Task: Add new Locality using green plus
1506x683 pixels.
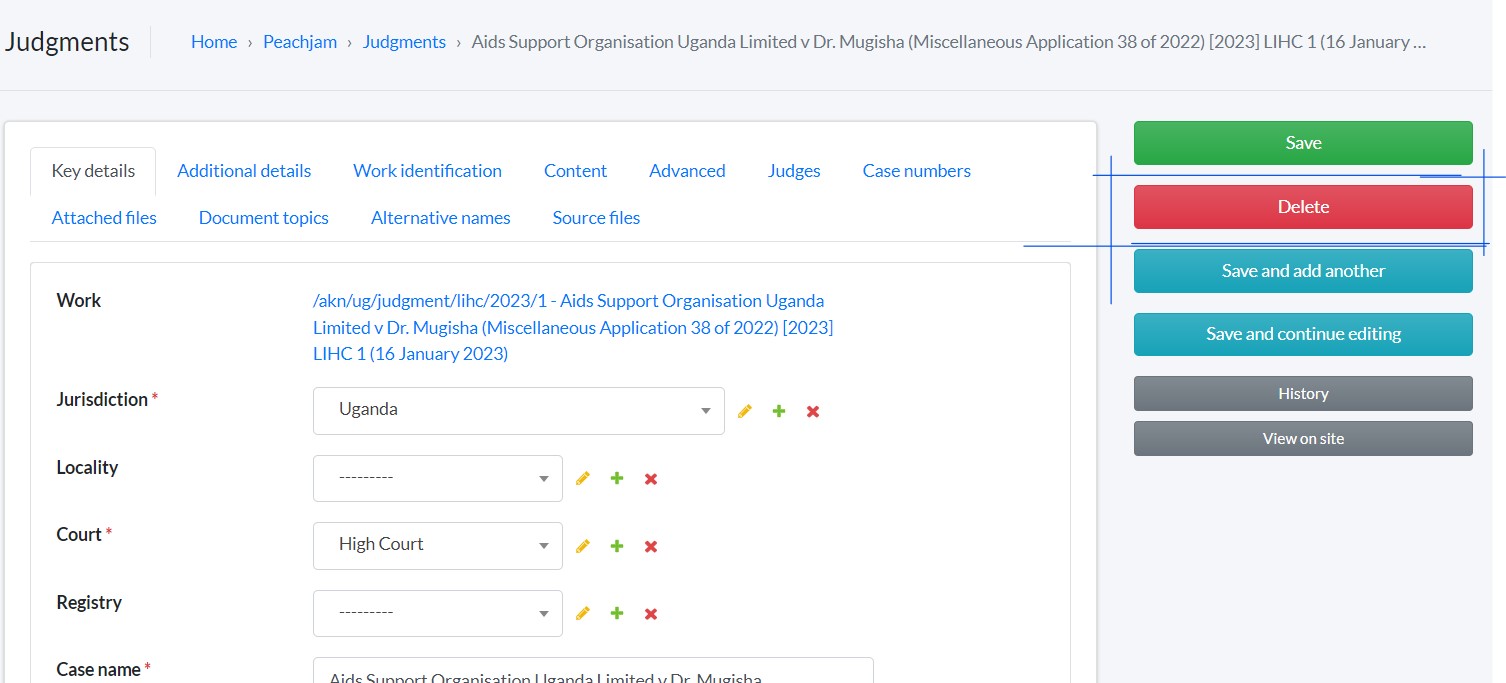Action: coord(617,479)
